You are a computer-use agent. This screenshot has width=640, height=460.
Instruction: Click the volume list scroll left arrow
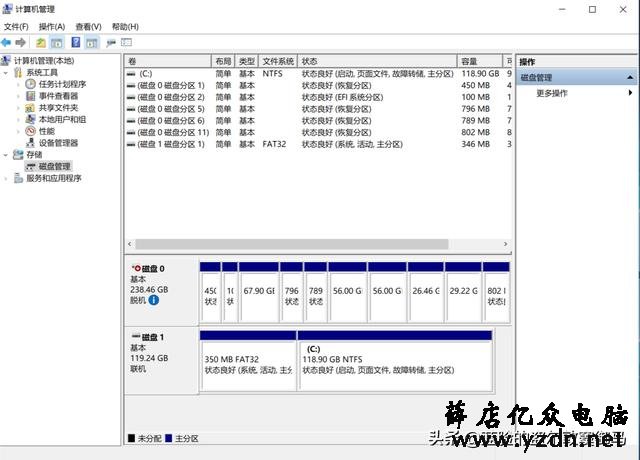130,244
